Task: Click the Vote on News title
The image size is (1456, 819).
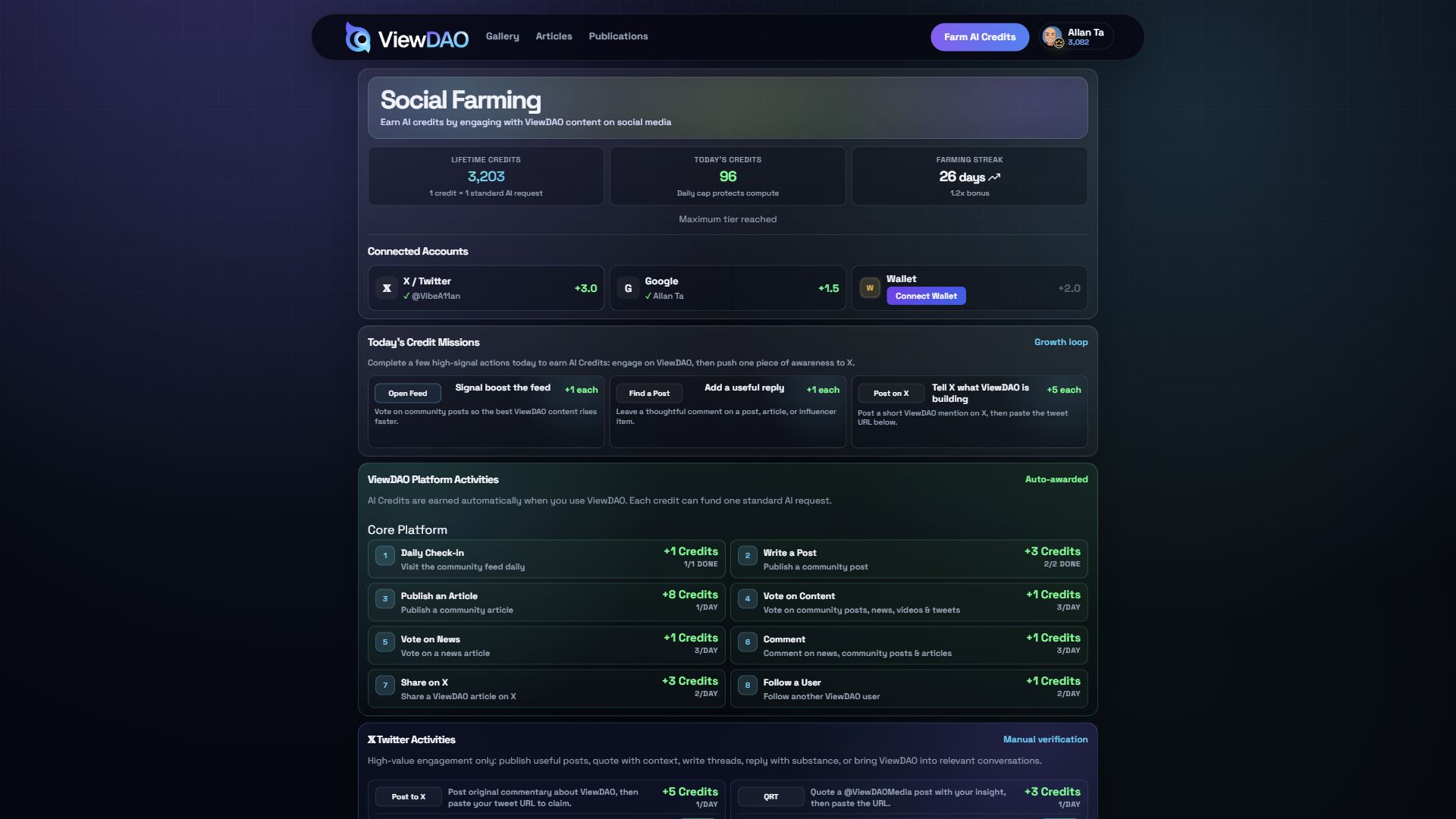Action: (430, 639)
